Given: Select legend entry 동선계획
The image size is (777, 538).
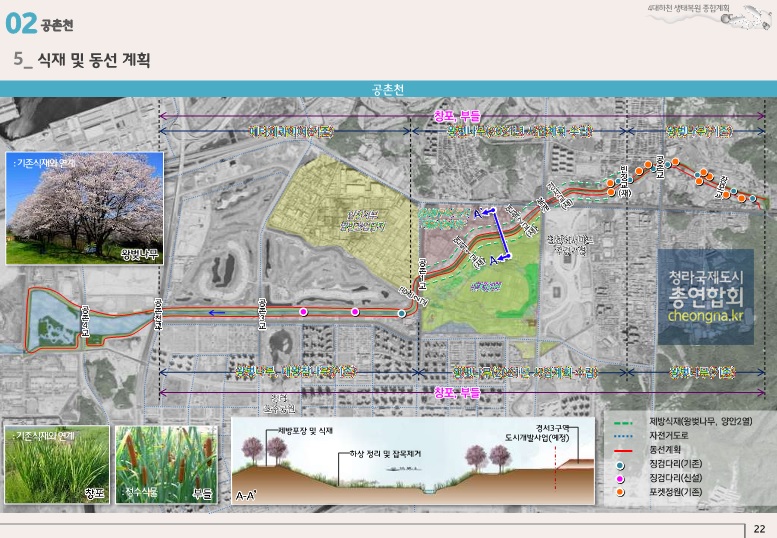Looking at the screenshot, I should point(665,449).
